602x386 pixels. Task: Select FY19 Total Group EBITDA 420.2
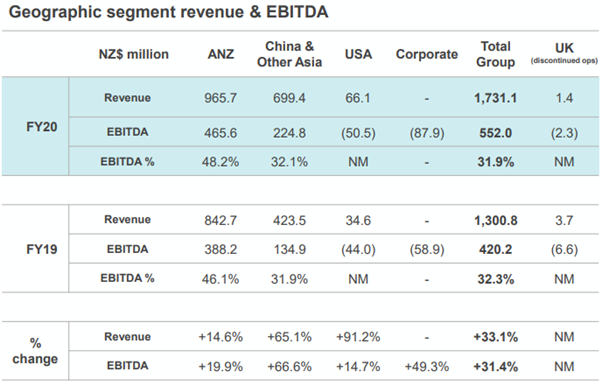click(x=495, y=249)
